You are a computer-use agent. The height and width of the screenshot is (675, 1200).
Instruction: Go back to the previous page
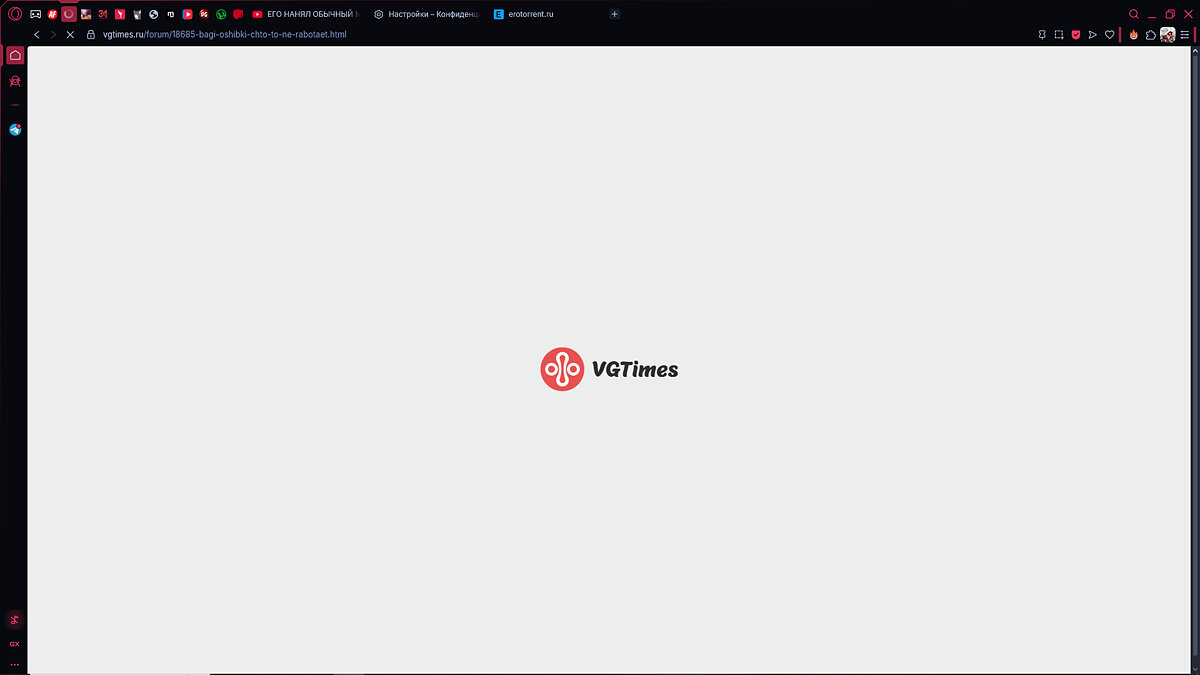(37, 35)
